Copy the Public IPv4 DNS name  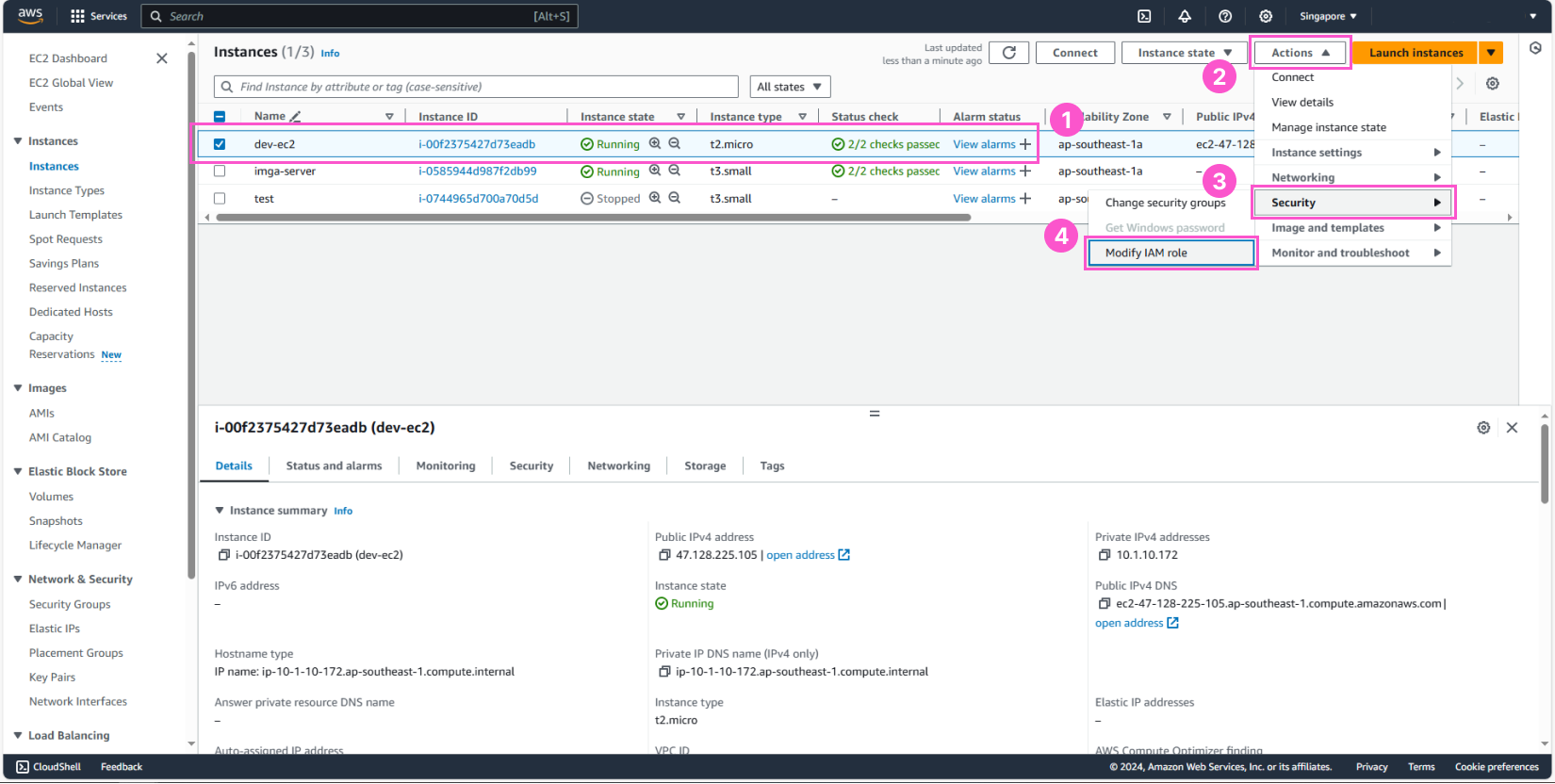[x=1105, y=604]
